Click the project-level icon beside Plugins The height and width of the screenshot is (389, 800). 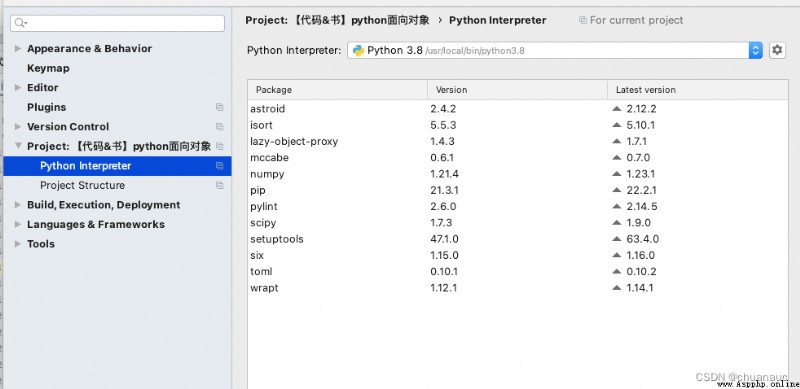(219, 107)
